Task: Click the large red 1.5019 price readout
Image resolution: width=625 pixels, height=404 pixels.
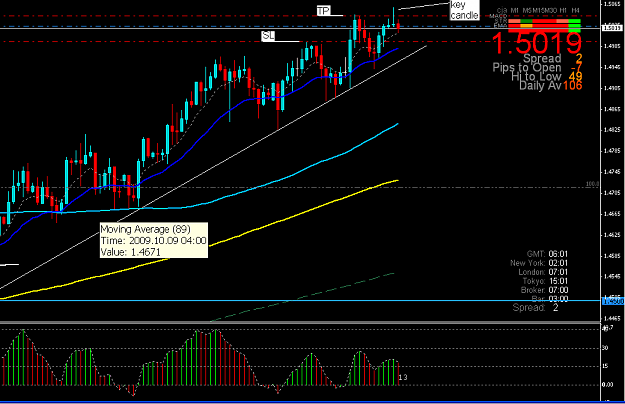Action: (536, 43)
